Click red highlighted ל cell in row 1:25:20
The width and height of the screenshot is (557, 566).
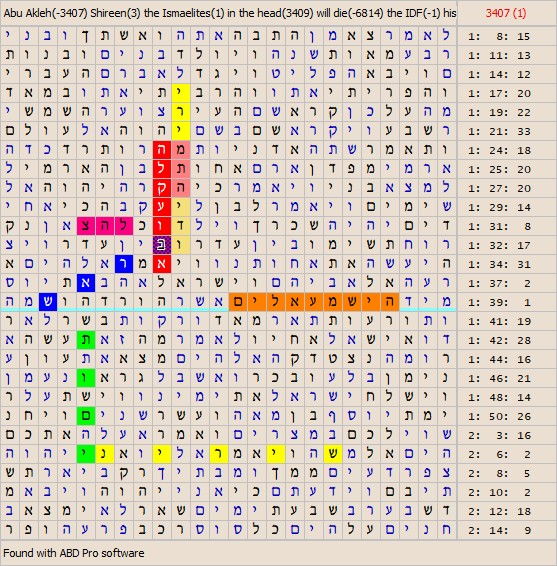(162, 169)
